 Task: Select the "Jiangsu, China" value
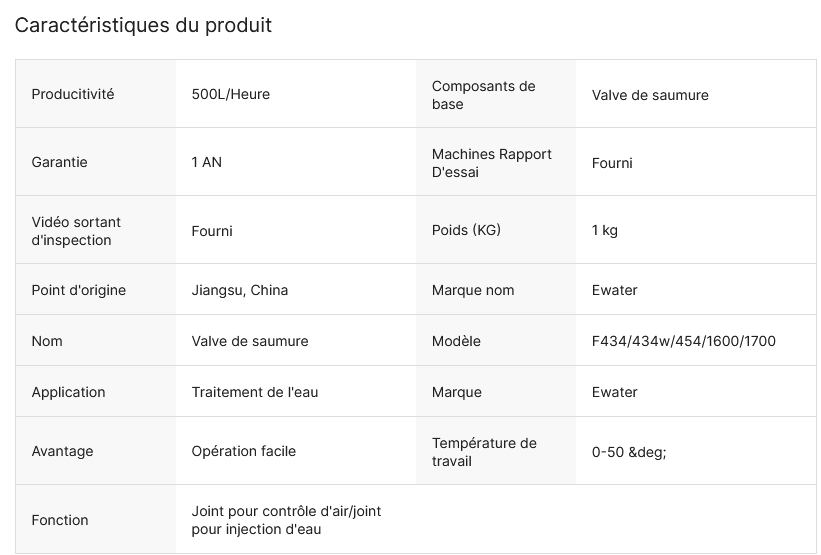pos(240,290)
